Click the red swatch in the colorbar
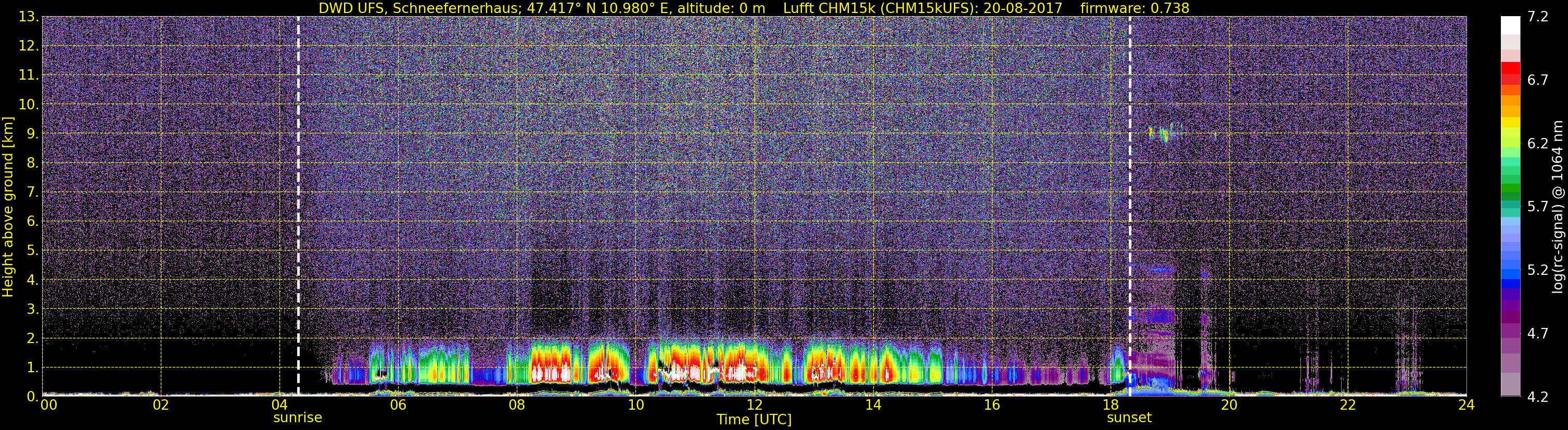The width and height of the screenshot is (1568, 430). coord(1511,68)
